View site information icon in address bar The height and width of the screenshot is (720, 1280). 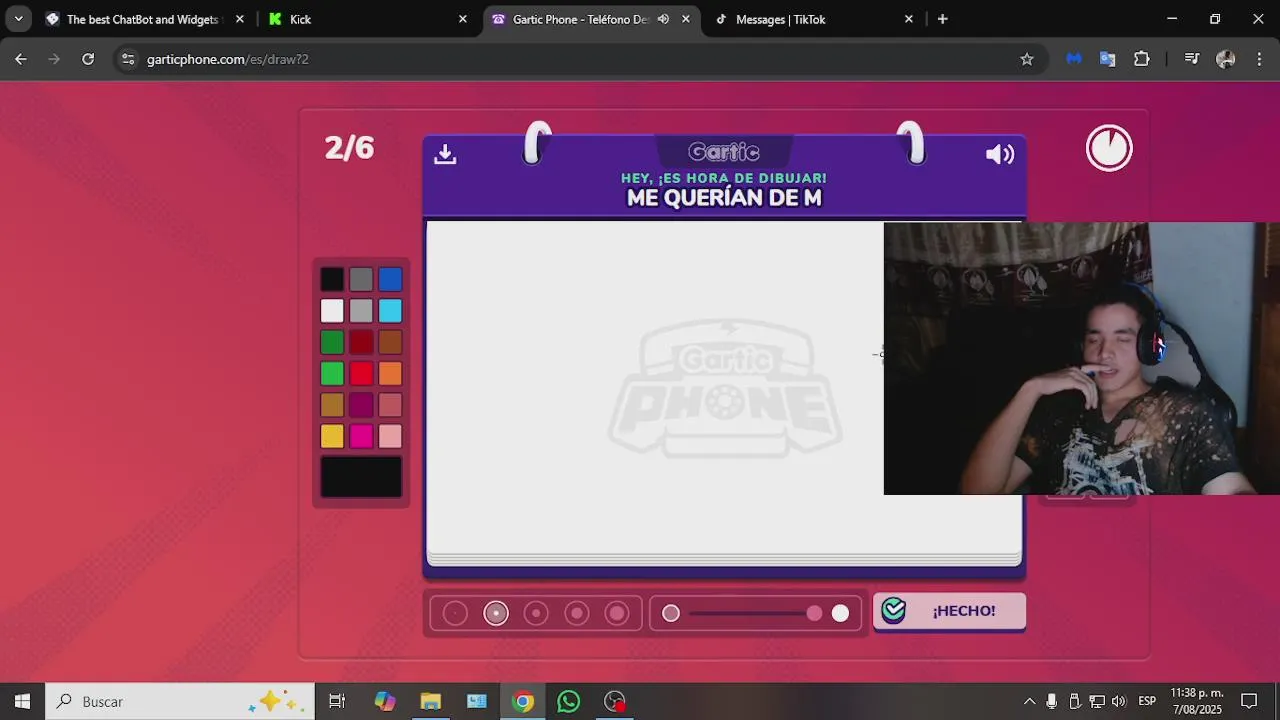pos(127,59)
